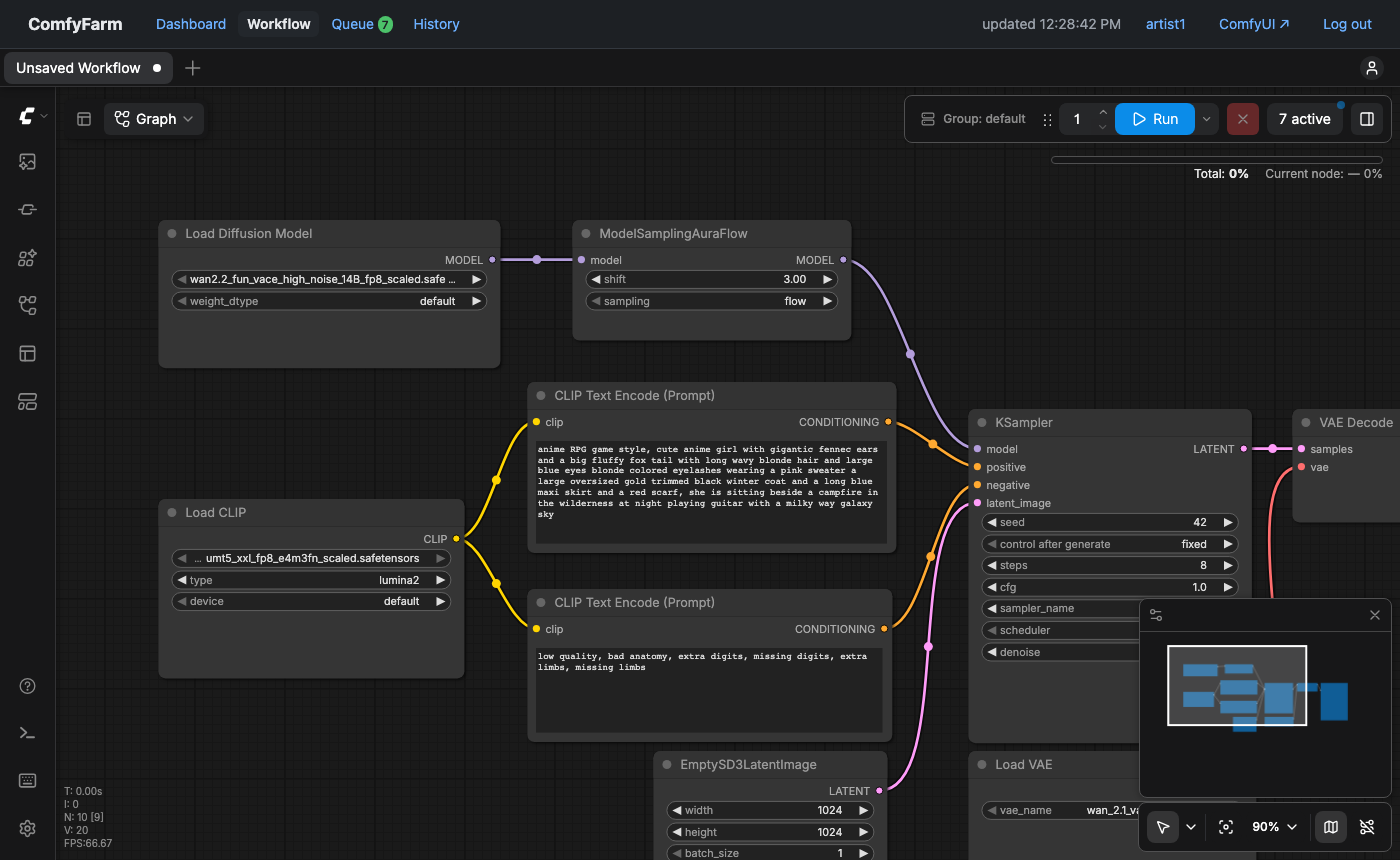Viewport: 1400px width, 860px height.
Task: Click the negative prompt text box
Action: point(709,690)
